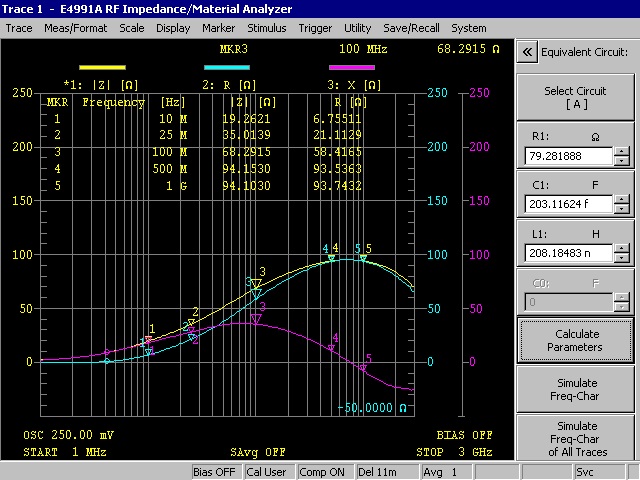Image resolution: width=640 pixels, height=480 pixels.
Task: Click the *1: |Z| trace label
Action: pyautogui.click(x=101, y=85)
